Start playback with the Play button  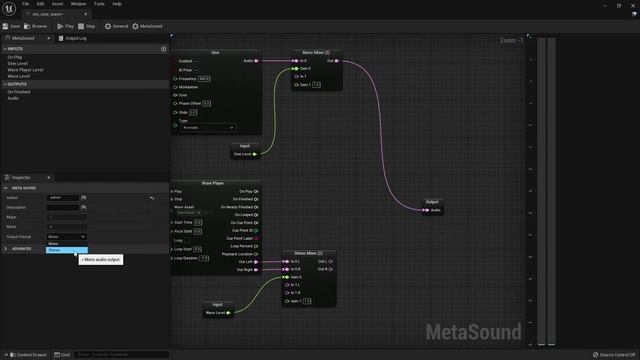click(x=65, y=26)
